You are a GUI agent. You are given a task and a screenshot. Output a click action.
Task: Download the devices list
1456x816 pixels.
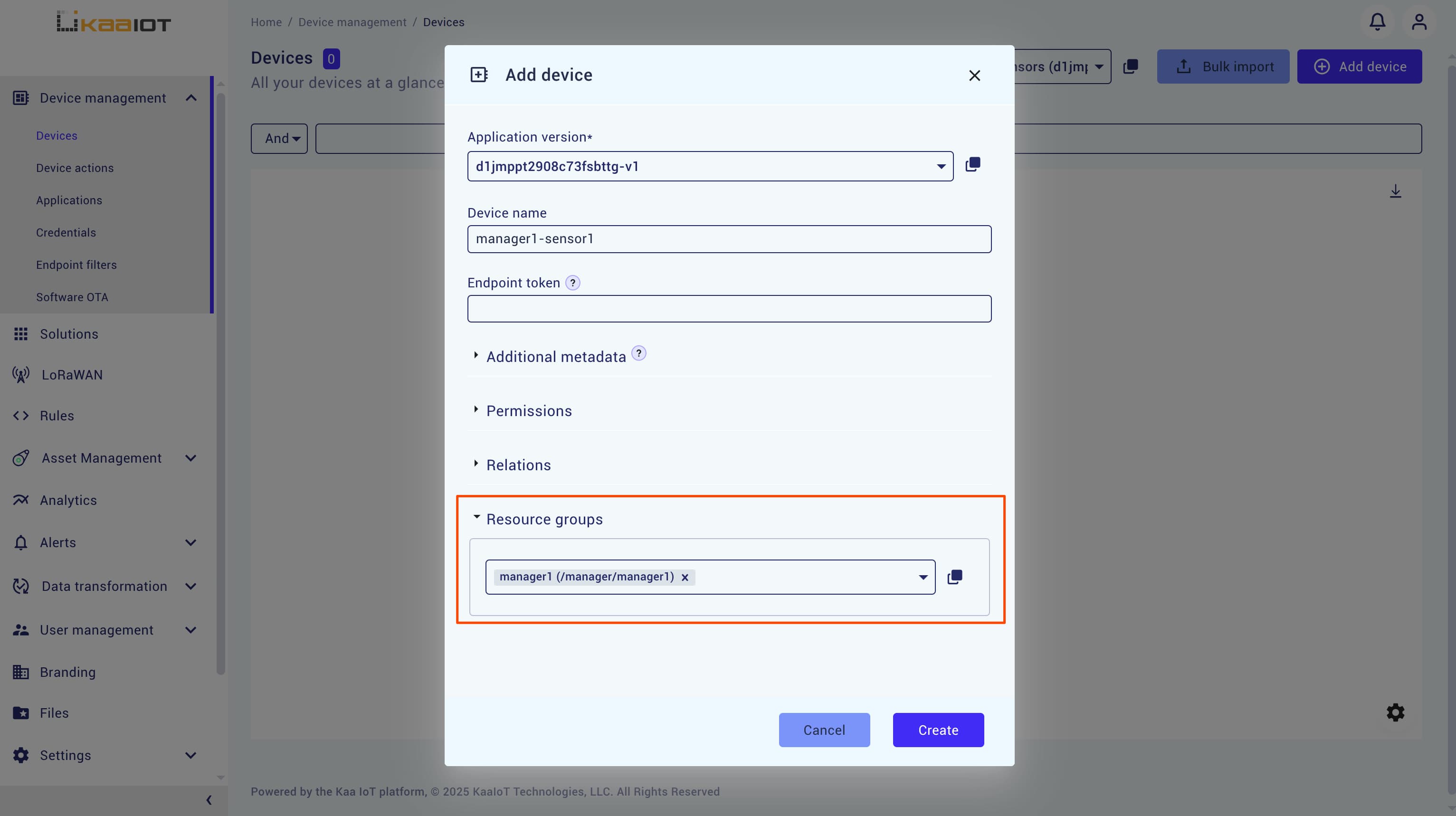[x=1396, y=191]
